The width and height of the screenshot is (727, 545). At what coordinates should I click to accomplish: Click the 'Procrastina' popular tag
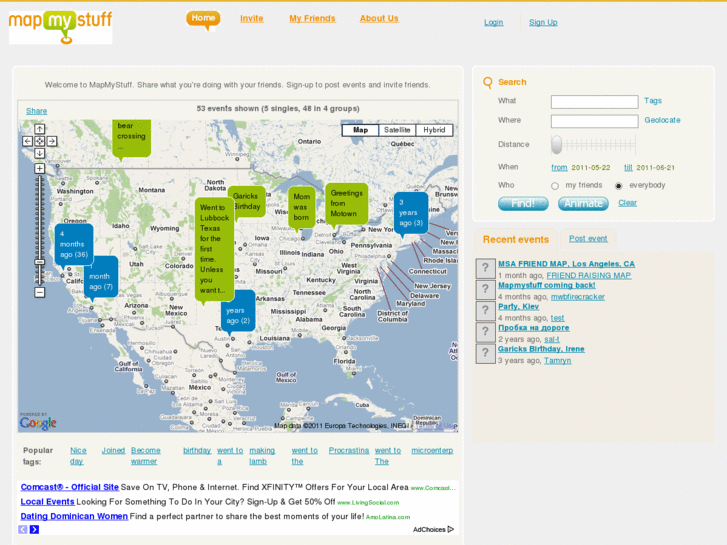pyautogui.click(x=349, y=450)
